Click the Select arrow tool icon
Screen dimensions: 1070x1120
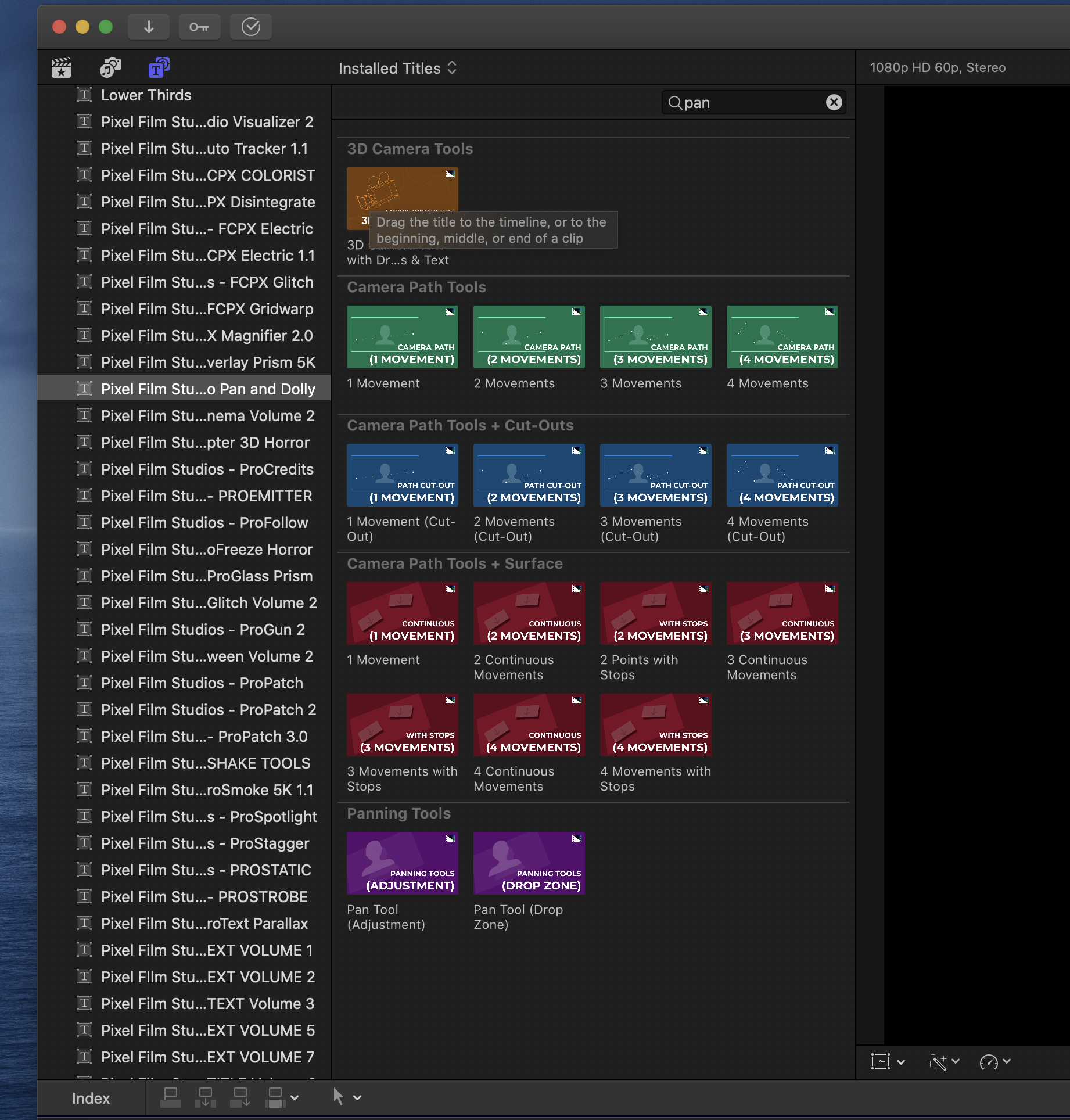[x=339, y=1097]
